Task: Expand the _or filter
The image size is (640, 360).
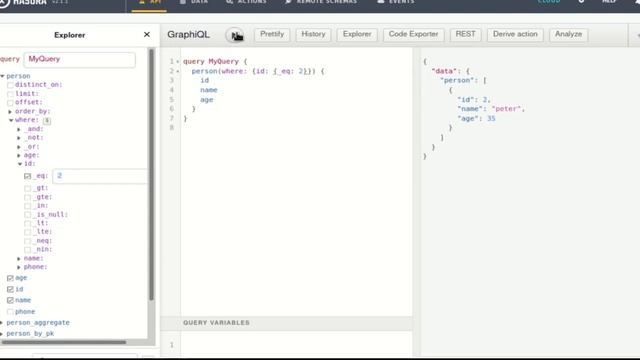Action: click(x=19, y=147)
